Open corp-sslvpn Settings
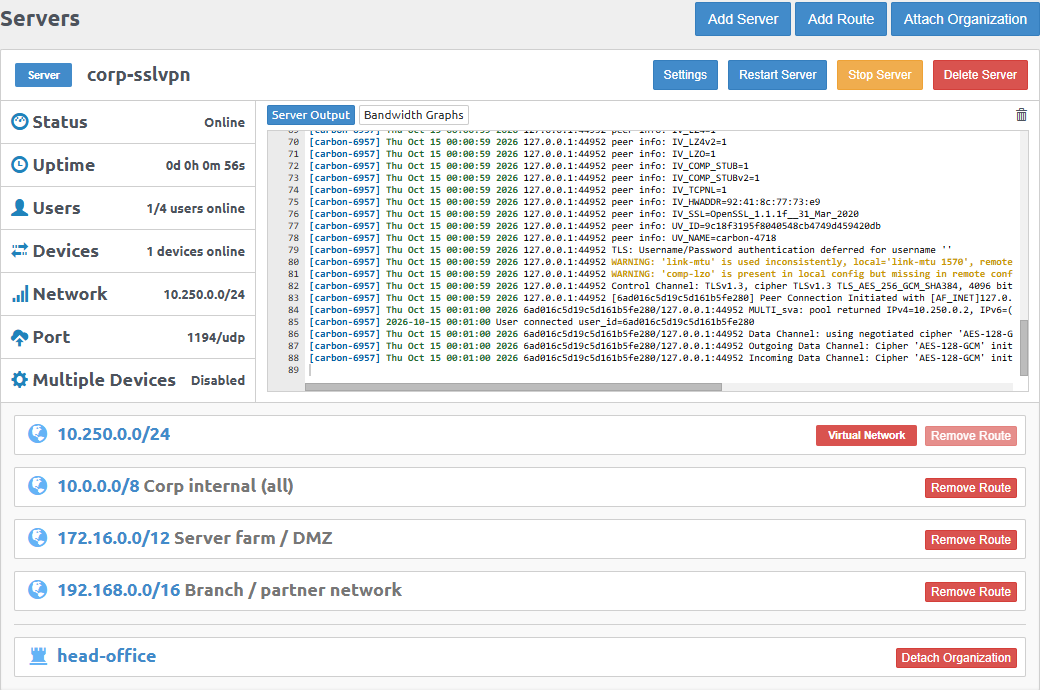The height and width of the screenshot is (690, 1040). point(685,75)
